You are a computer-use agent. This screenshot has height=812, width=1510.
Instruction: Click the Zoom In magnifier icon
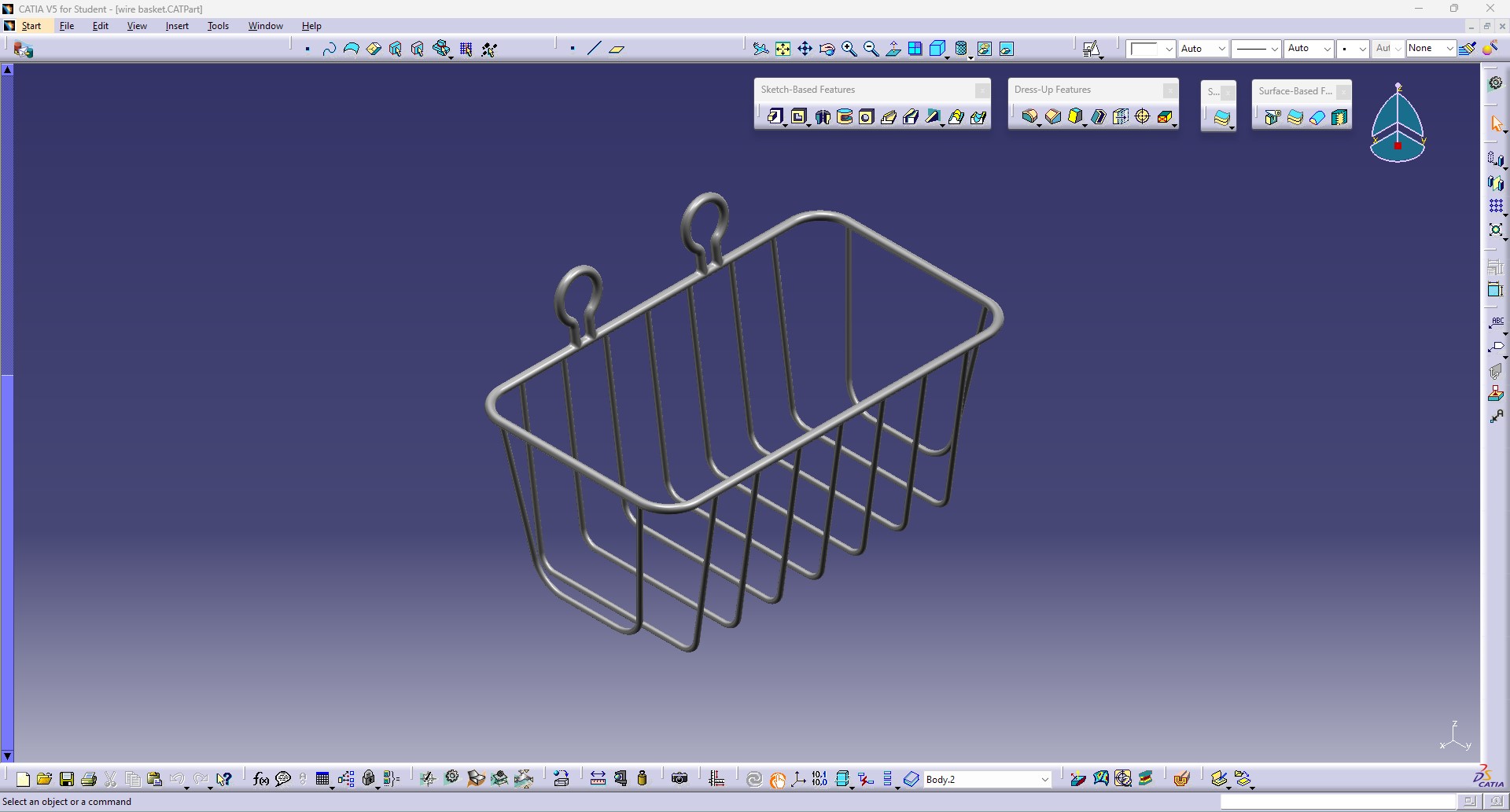pyautogui.click(x=849, y=49)
